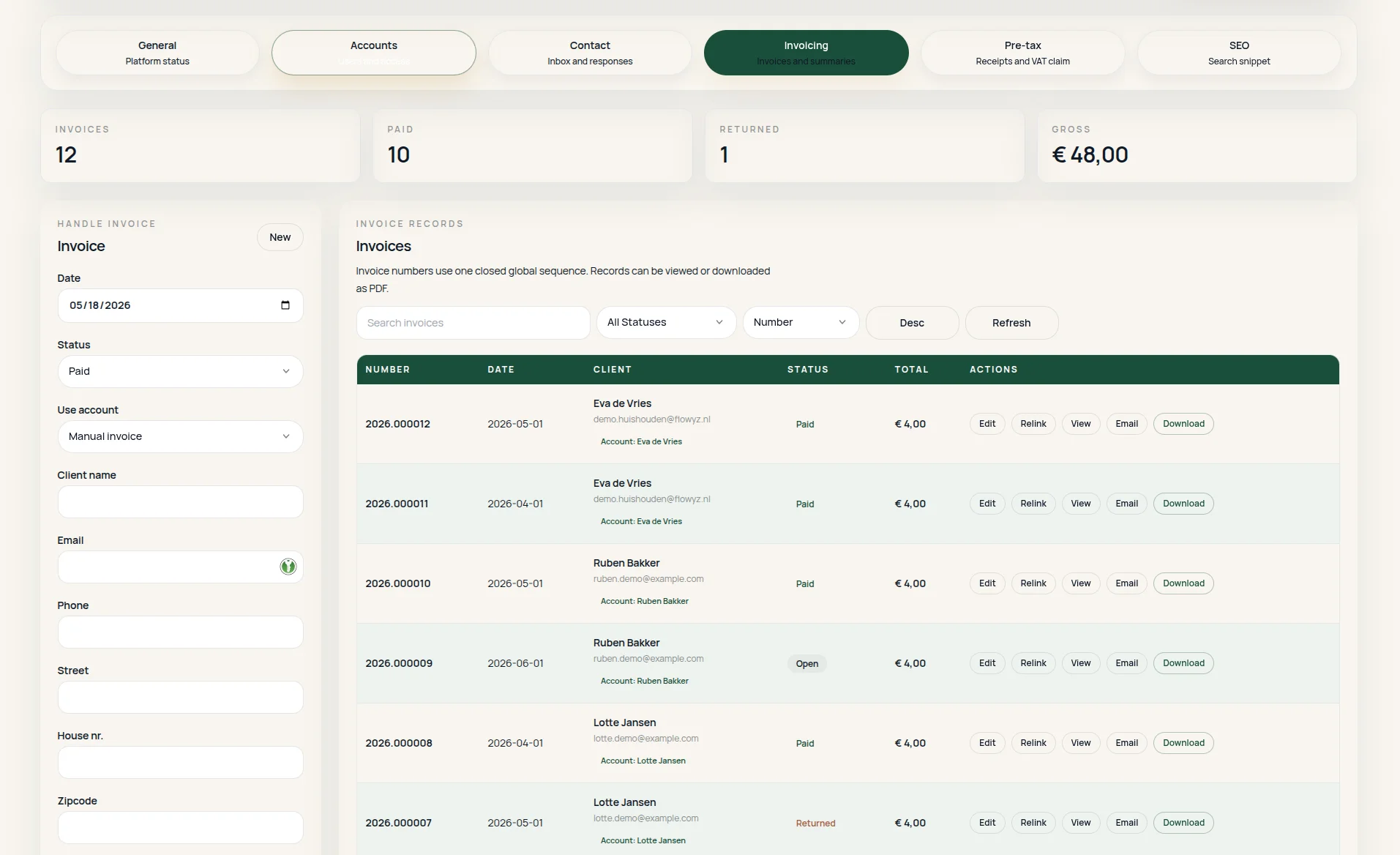This screenshot has width=1400, height=855.
Task: Open the date picker calendar icon
Action: 285,305
